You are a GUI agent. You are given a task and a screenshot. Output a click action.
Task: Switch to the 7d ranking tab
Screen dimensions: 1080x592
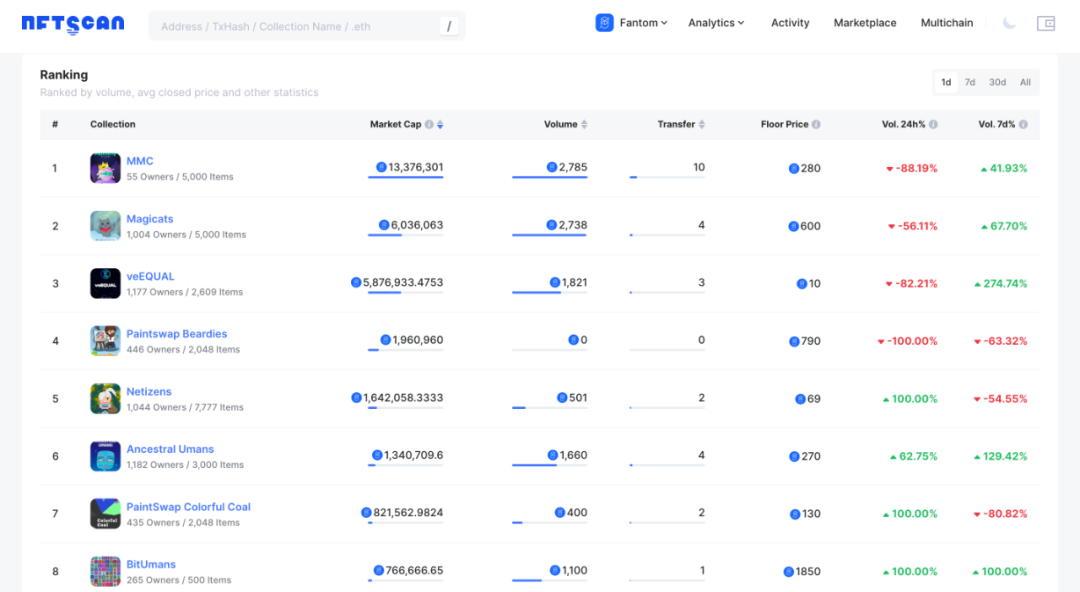(x=970, y=82)
